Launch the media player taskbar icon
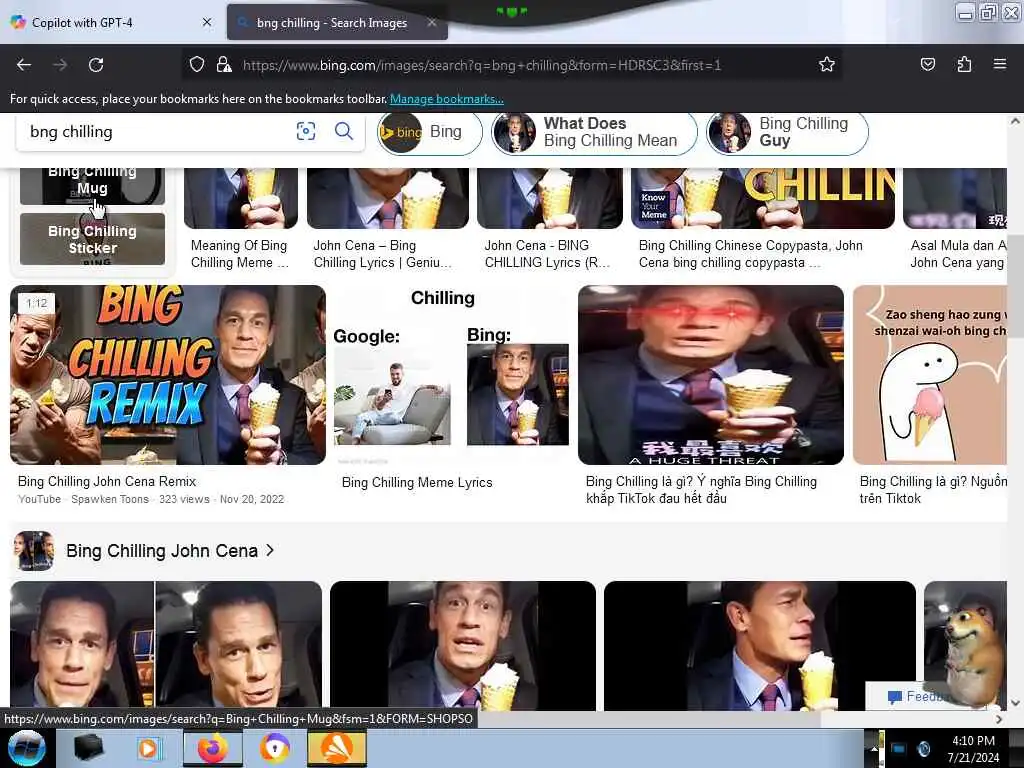This screenshot has width=1024, height=768. (148, 748)
